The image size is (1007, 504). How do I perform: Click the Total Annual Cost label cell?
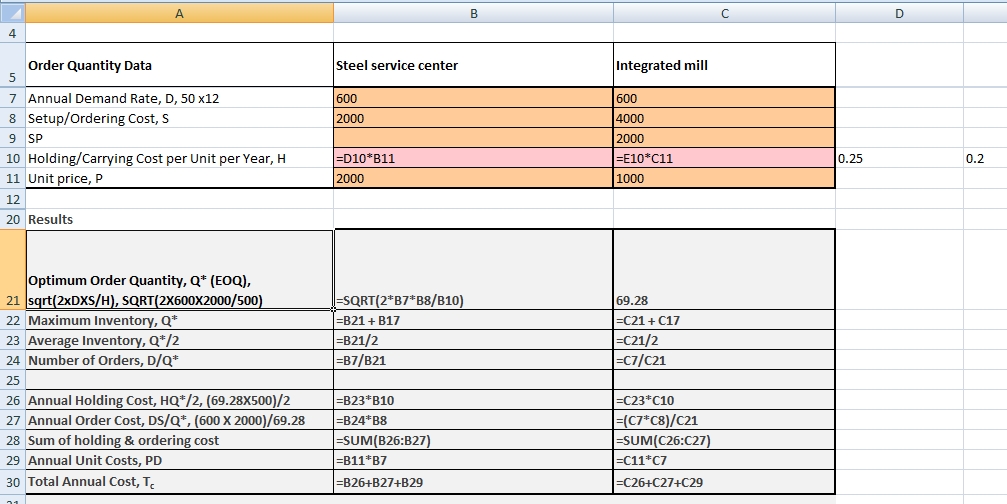point(179,482)
